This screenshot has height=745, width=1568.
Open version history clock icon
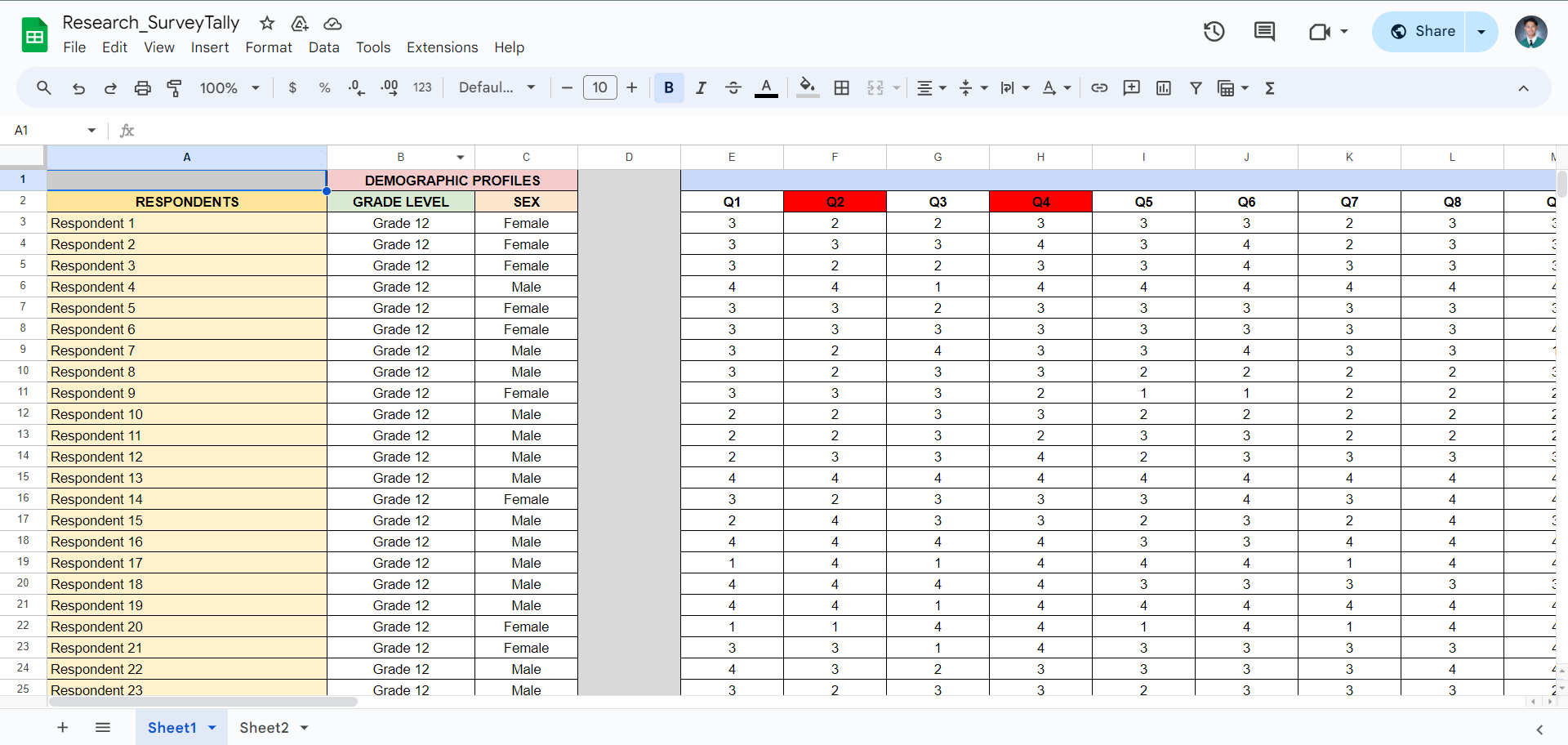(1214, 32)
